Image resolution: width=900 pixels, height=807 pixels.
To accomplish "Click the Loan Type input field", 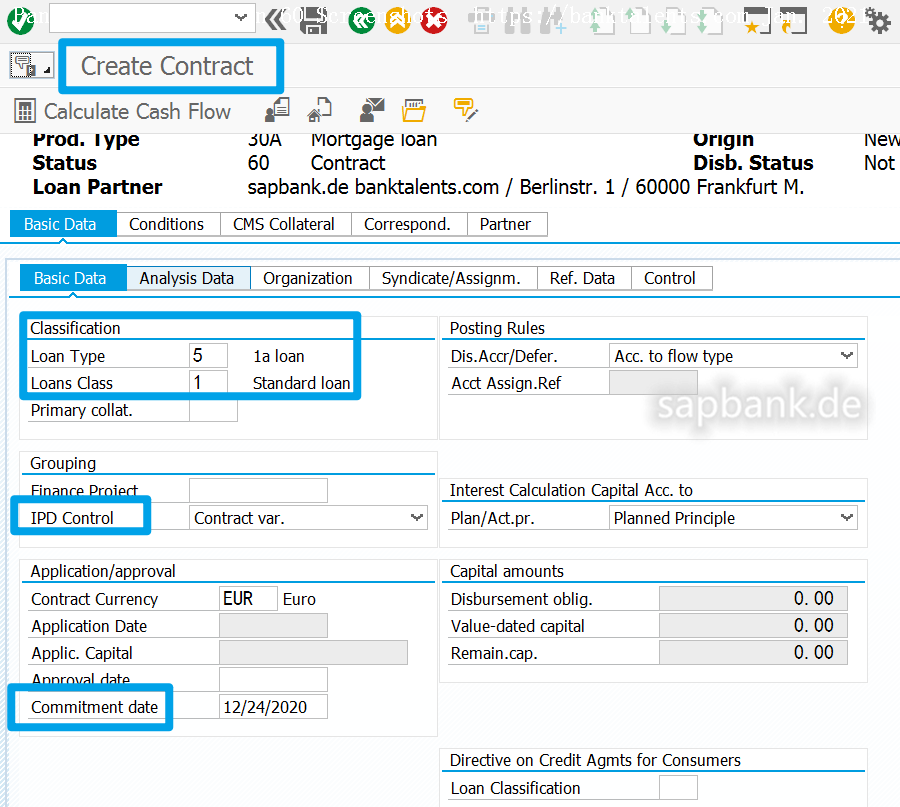I will tap(208, 356).
